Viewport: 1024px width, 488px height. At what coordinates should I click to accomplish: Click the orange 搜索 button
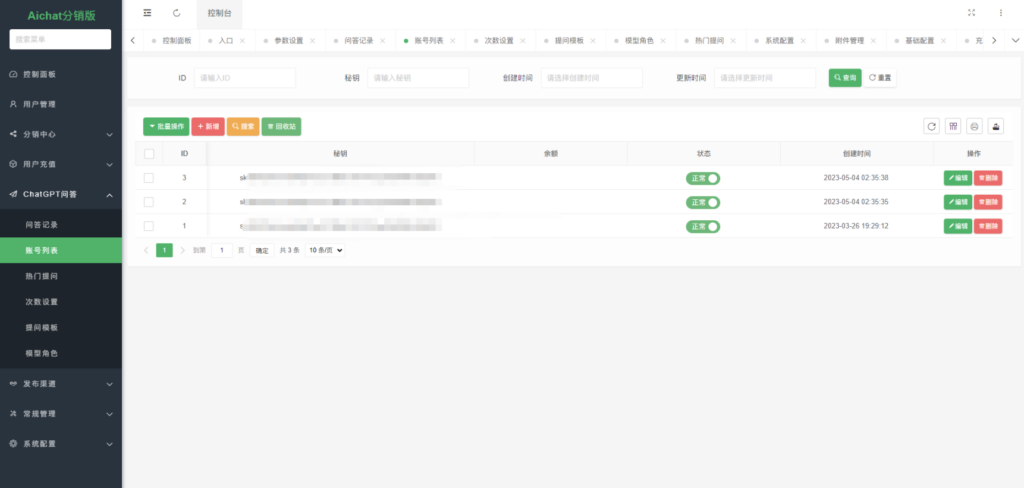pos(243,127)
